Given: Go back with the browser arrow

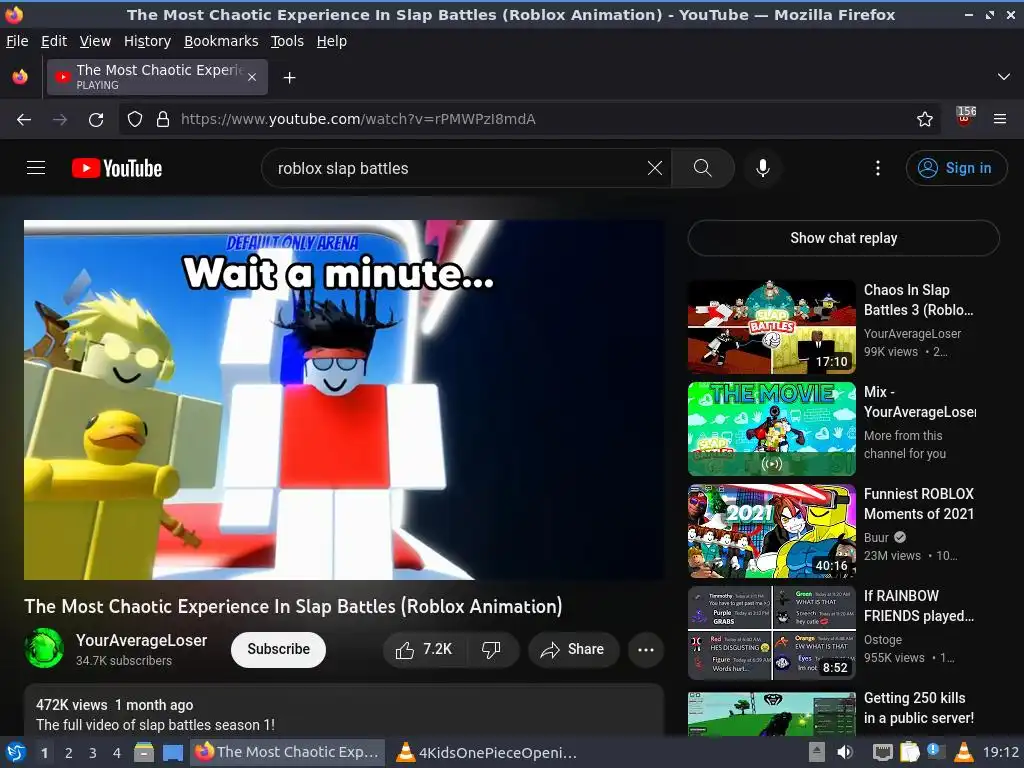Looking at the screenshot, I should (24, 119).
